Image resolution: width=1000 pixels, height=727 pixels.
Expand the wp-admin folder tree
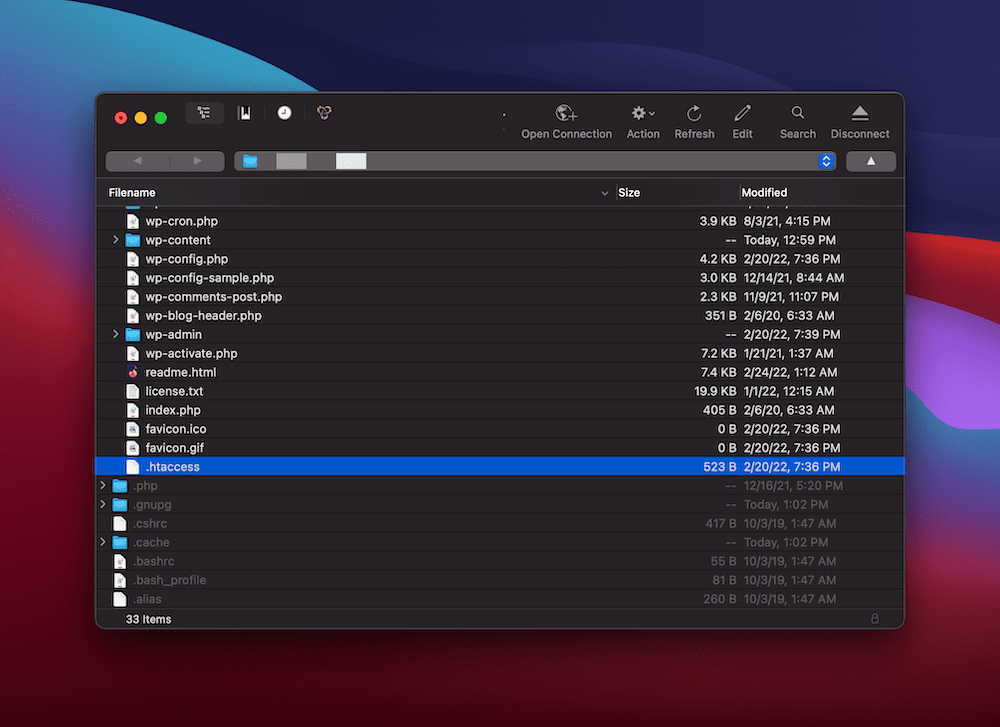[116, 335]
